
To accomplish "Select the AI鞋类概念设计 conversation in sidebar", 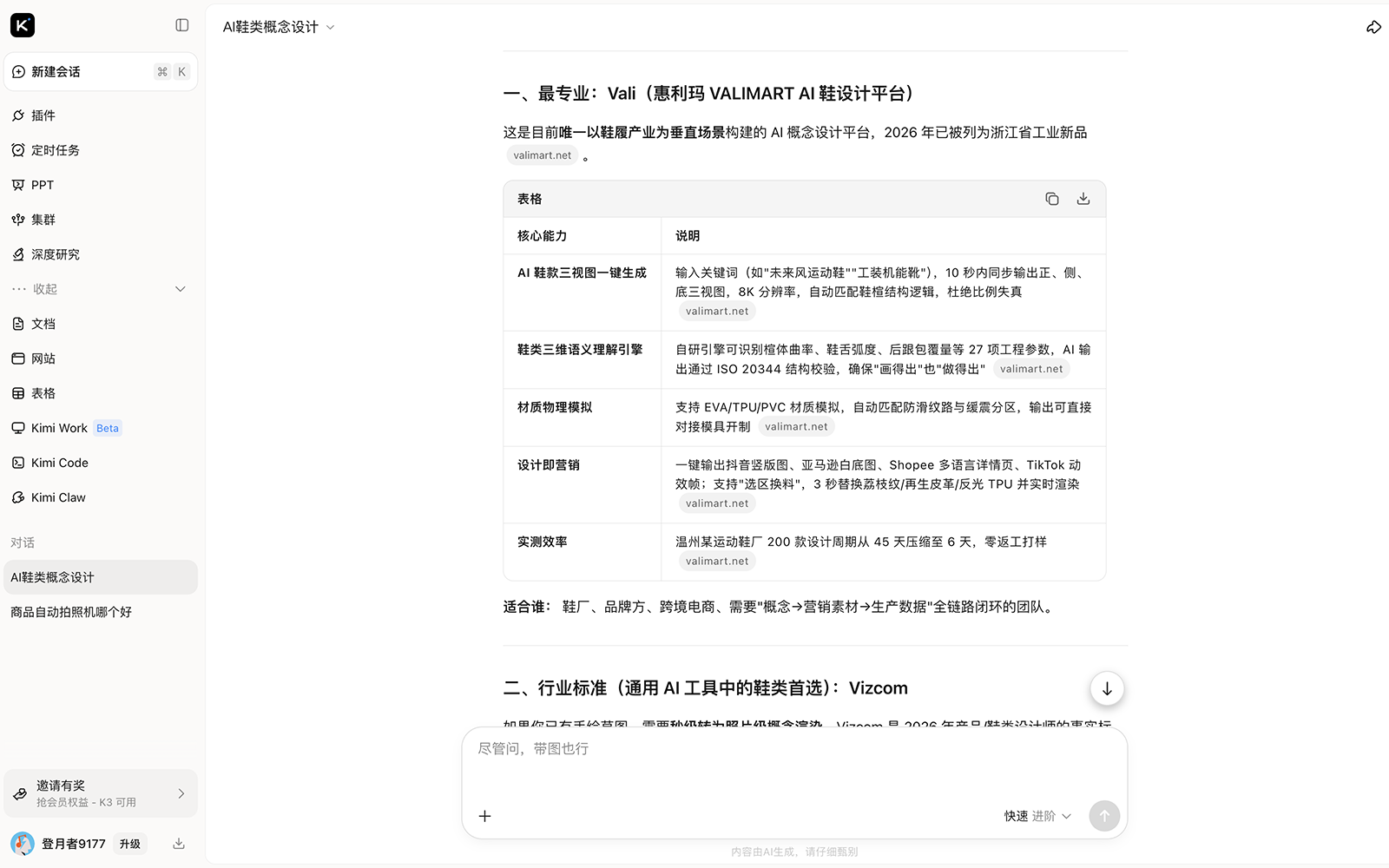I will (101, 577).
